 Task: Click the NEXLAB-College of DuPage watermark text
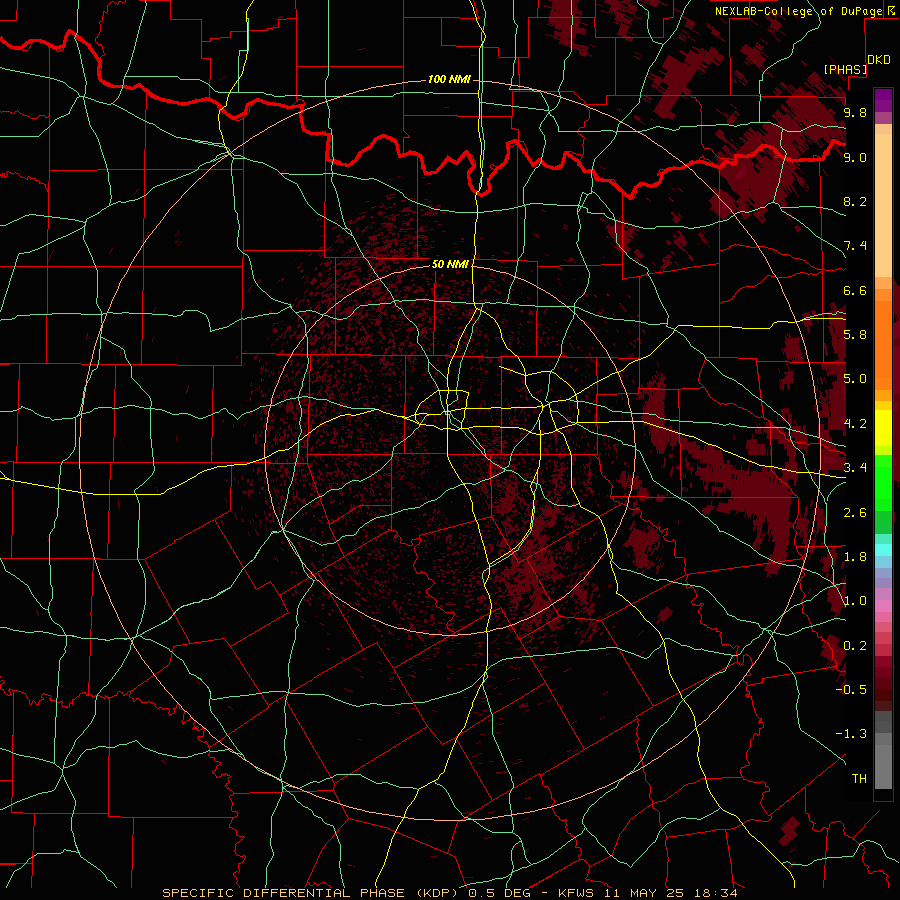[799, 11]
